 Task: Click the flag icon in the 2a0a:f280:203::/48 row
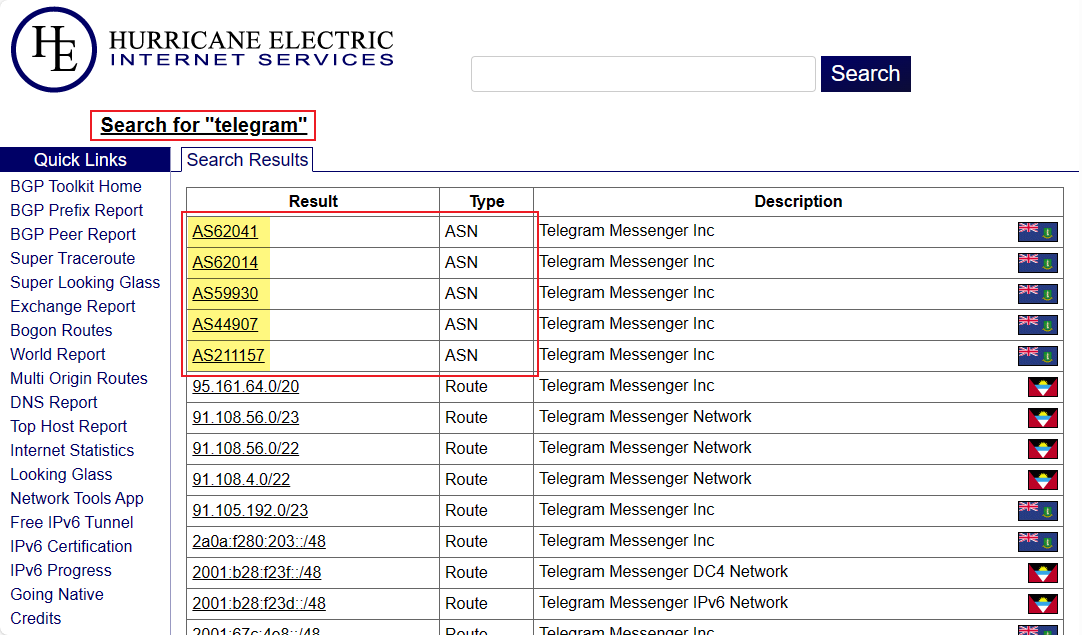pyautogui.click(x=1037, y=542)
